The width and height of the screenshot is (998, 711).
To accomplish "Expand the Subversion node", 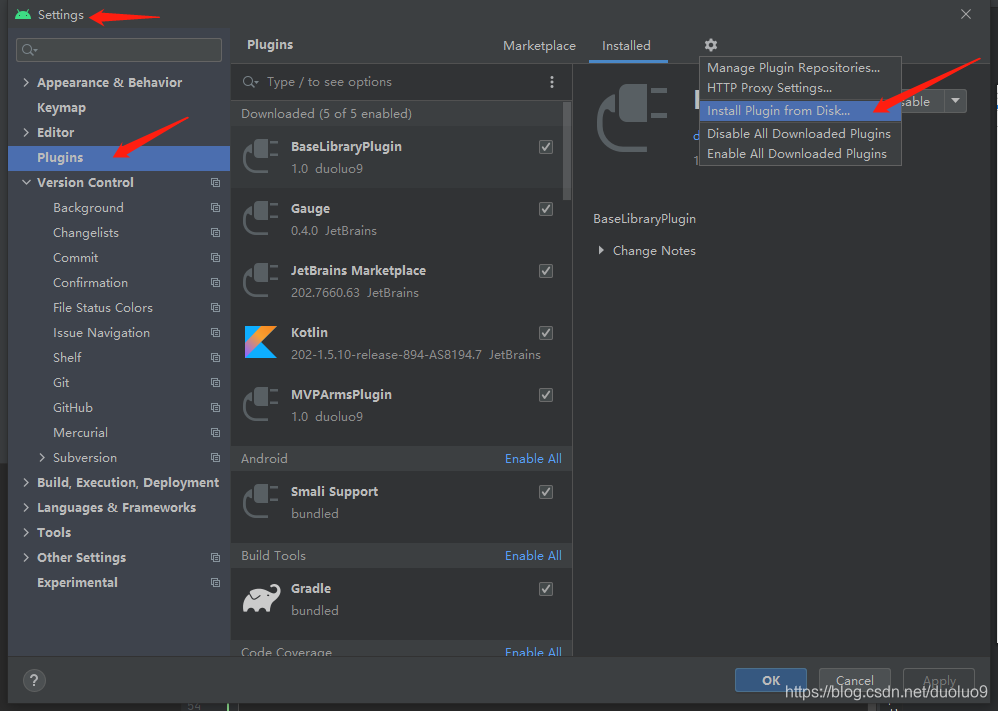I will [42, 458].
